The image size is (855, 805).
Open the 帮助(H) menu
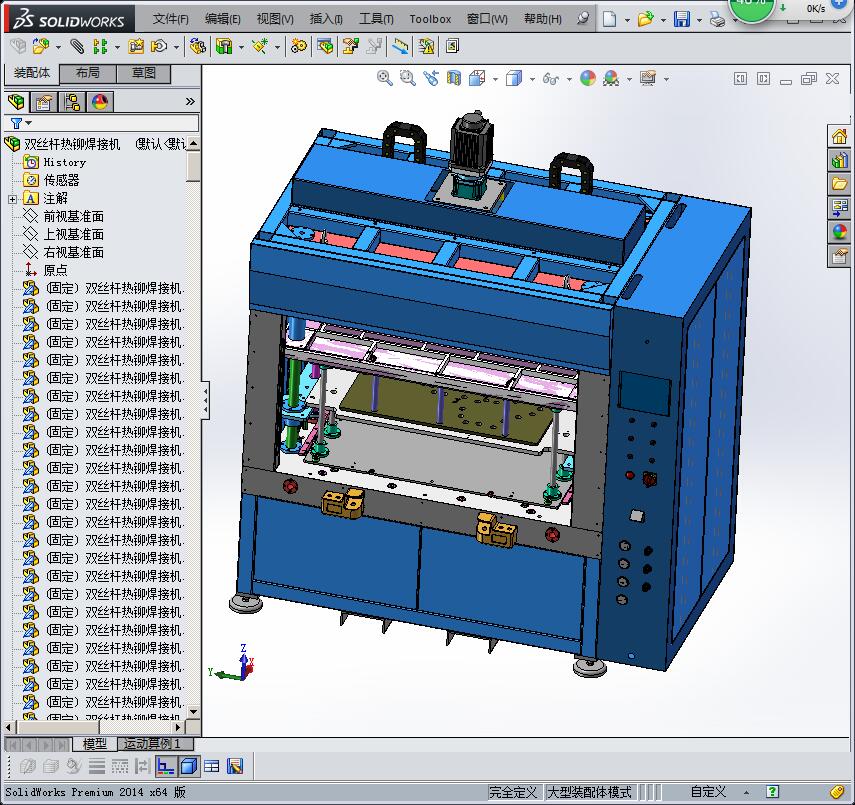click(543, 19)
